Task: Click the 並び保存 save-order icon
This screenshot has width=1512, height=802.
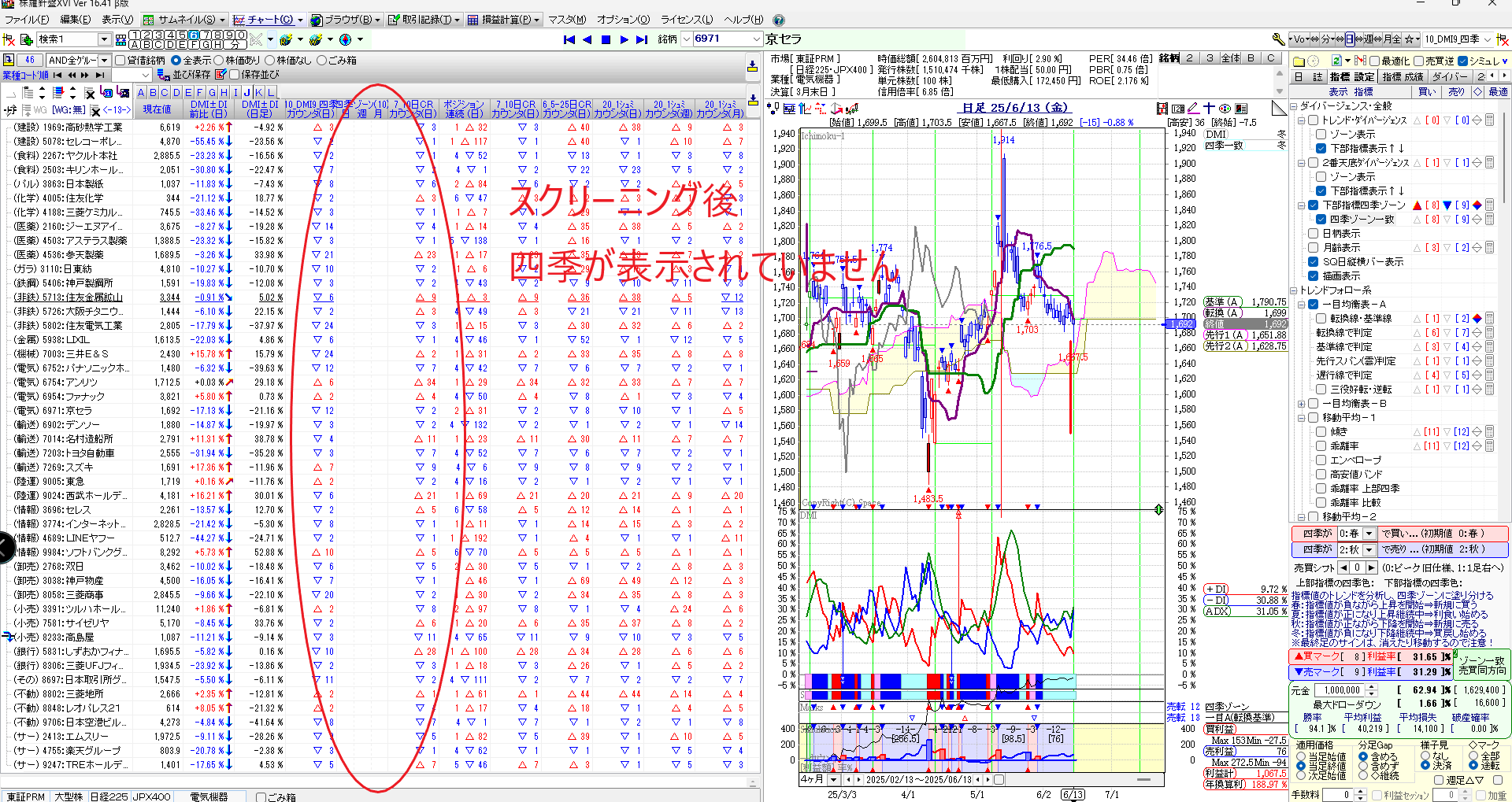Action: [164, 75]
